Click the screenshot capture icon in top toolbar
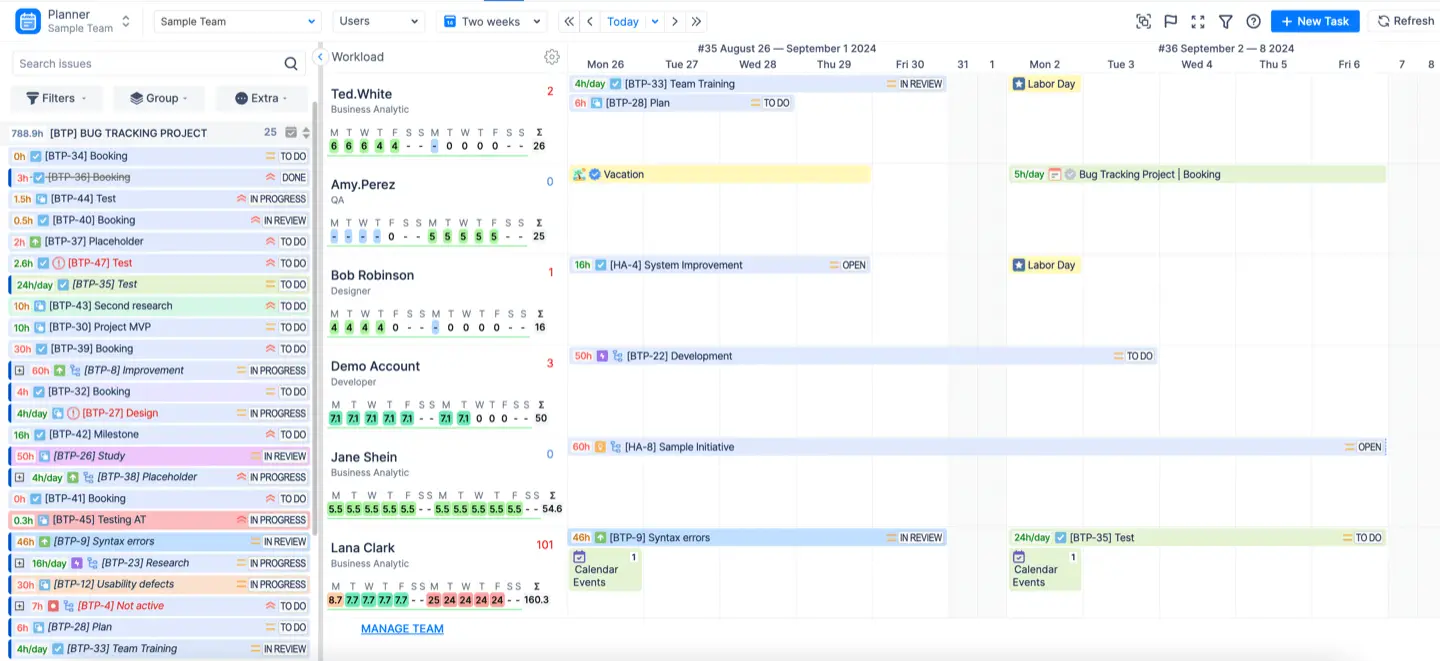This screenshot has width=1440, height=661. (1144, 21)
